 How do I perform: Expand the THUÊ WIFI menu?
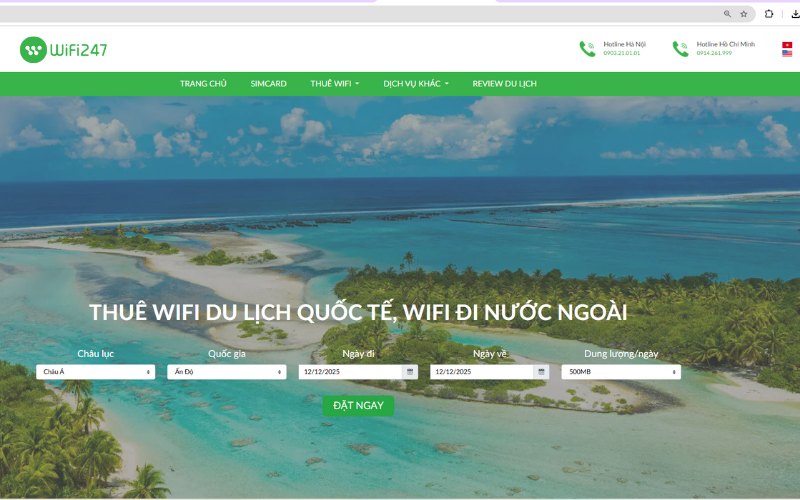[x=335, y=84]
